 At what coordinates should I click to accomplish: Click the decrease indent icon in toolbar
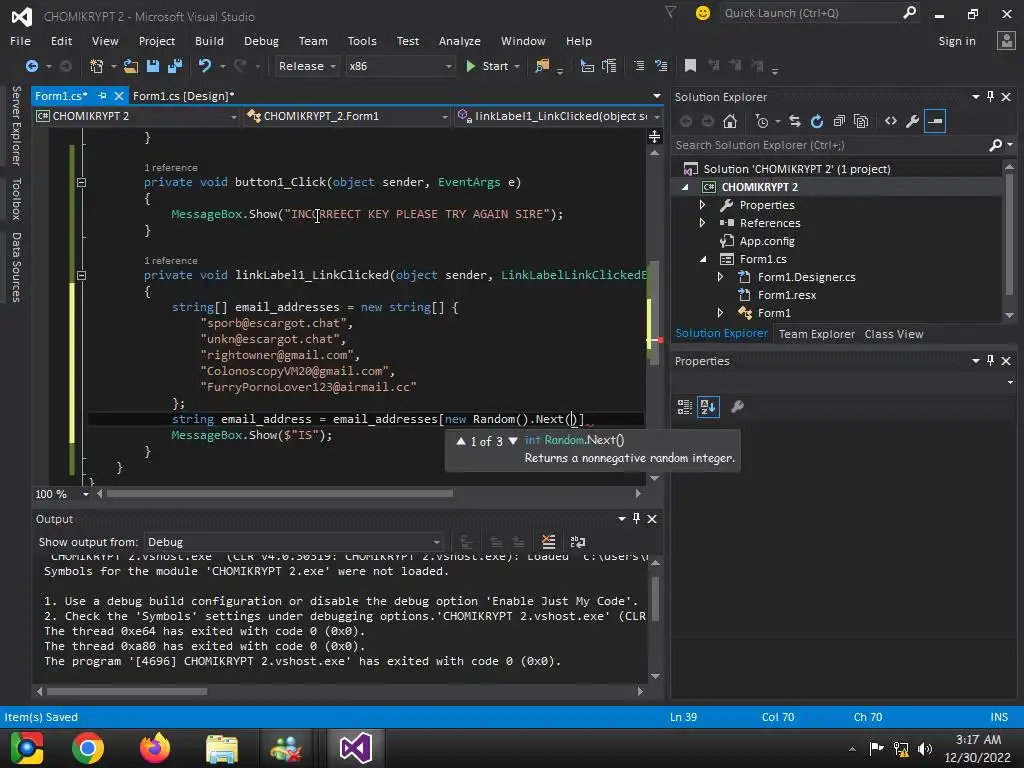[x=639, y=65]
